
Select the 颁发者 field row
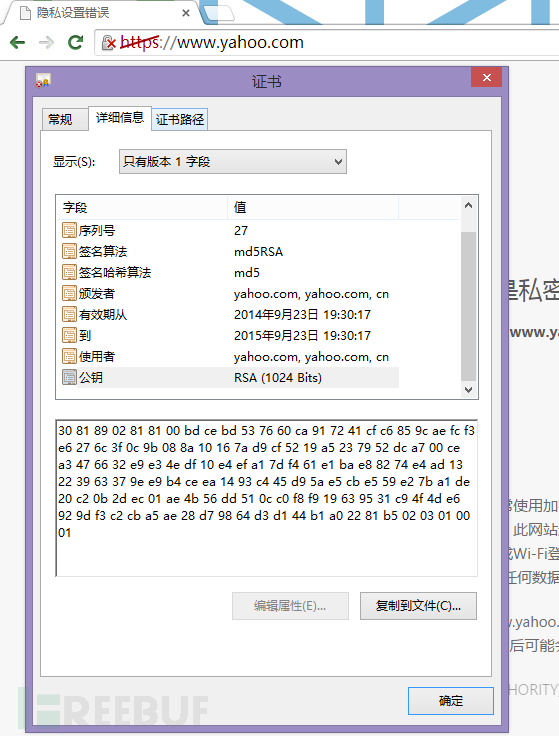coord(228,294)
